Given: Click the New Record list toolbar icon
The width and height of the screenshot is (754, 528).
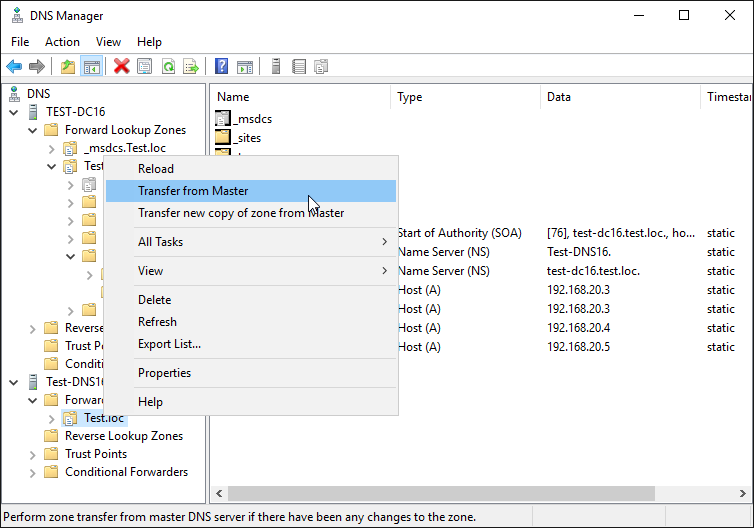Looking at the screenshot, I should point(299,66).
